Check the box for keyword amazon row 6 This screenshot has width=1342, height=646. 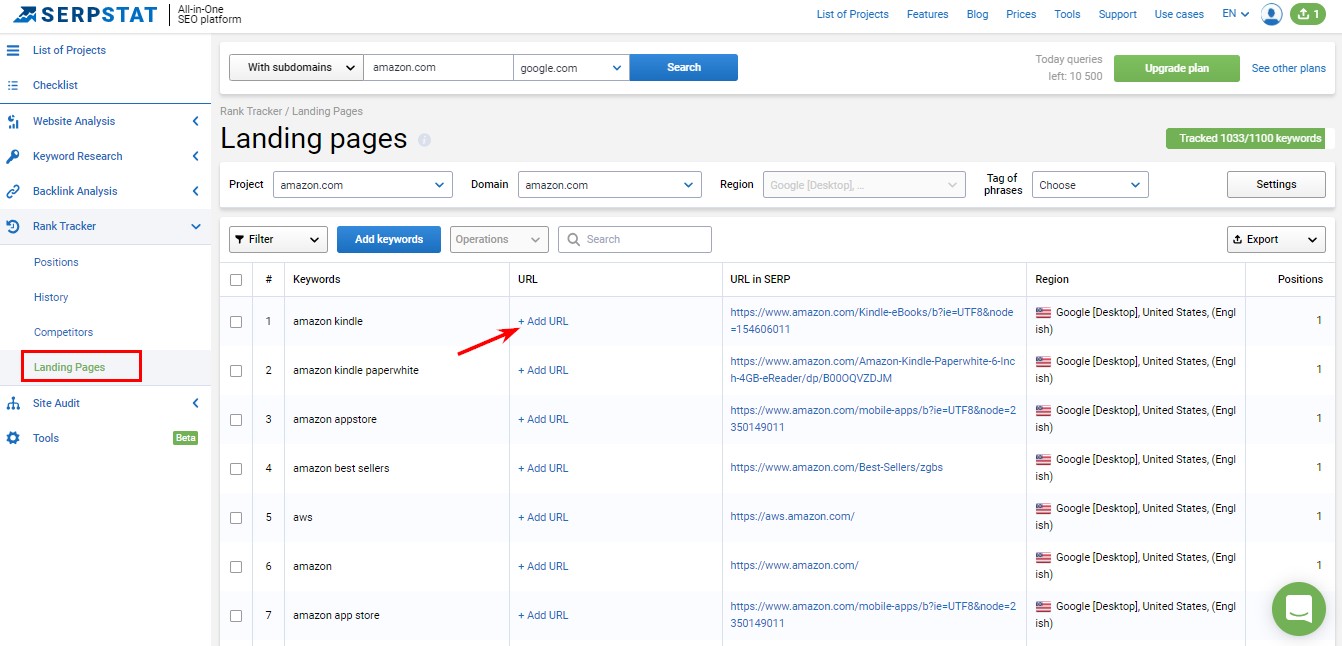(236, 567)
